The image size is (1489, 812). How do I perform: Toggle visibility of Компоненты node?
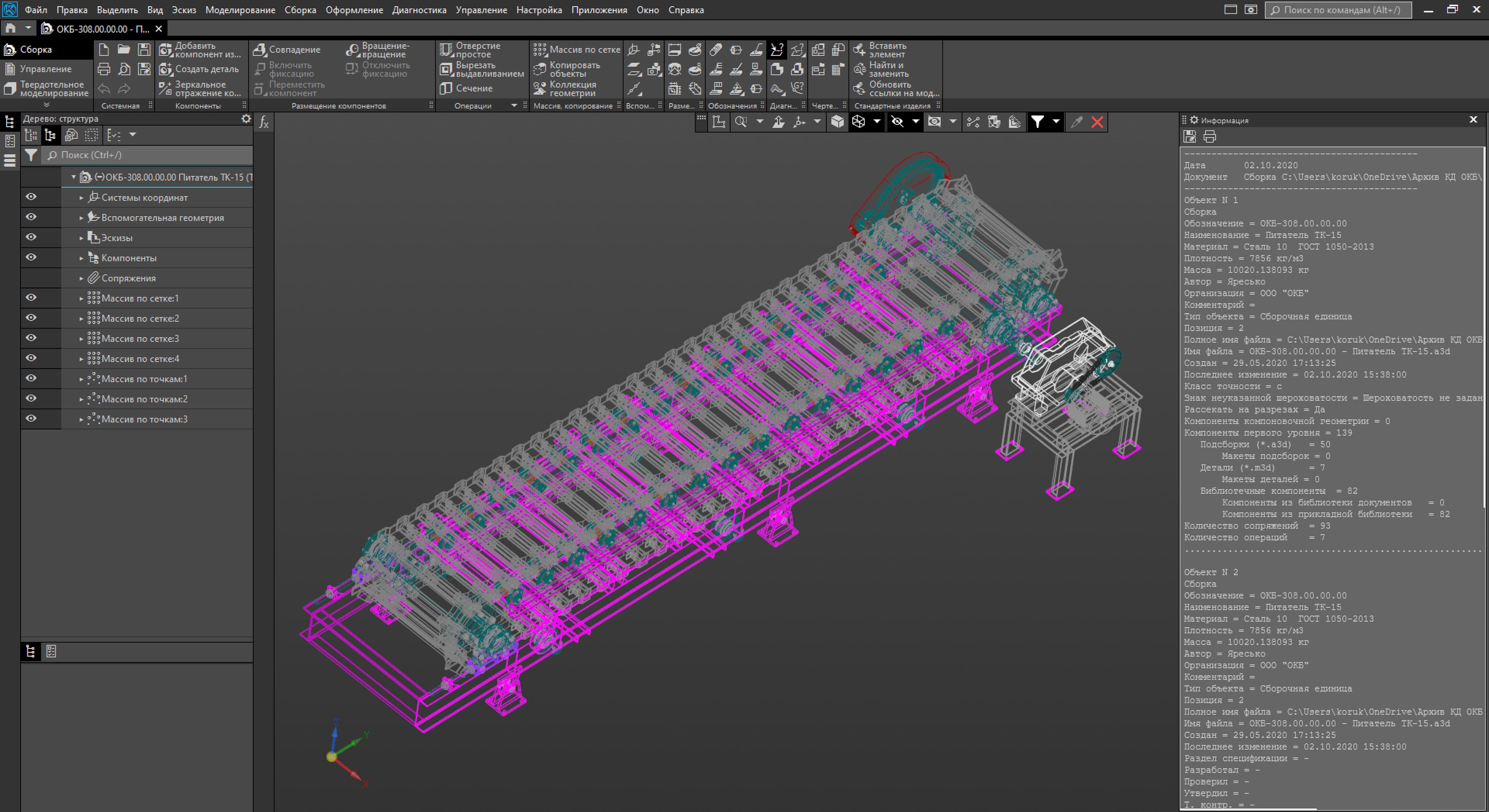pos(31,258)
